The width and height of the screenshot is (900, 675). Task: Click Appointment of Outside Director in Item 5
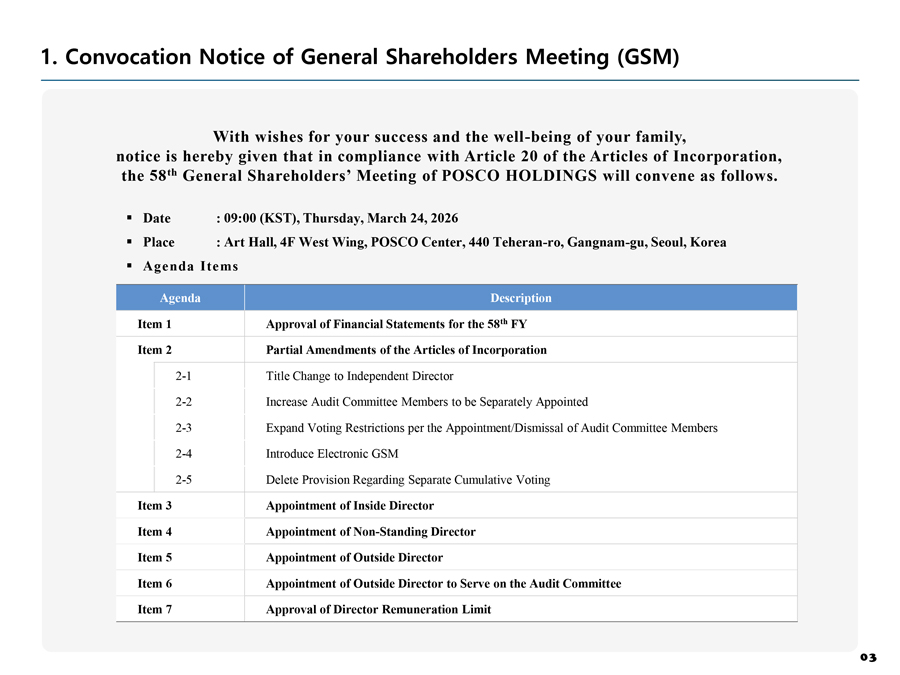[x=354, y=558]
